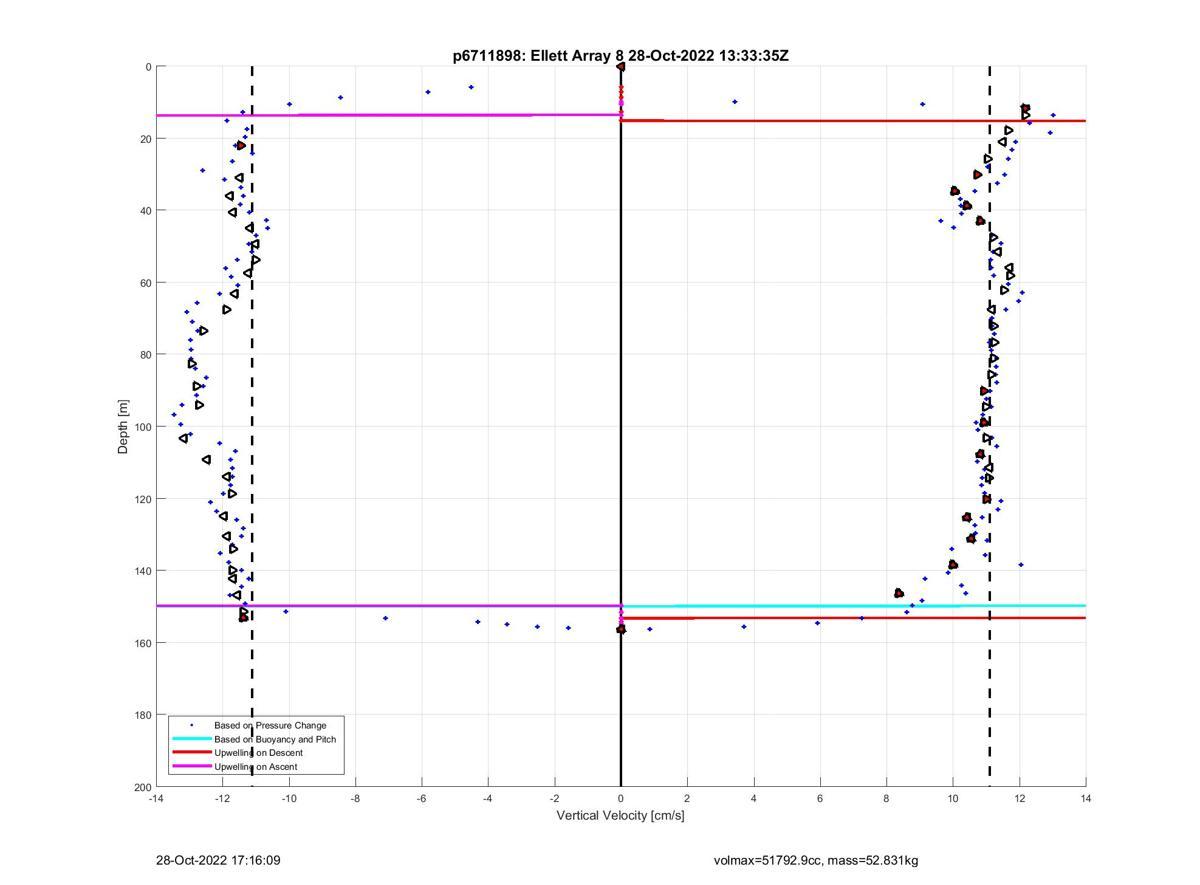Click legend entry 'Upwelling on Ascent'
Viewport: 1200px width, 885px height.
(x=255, y=767)
